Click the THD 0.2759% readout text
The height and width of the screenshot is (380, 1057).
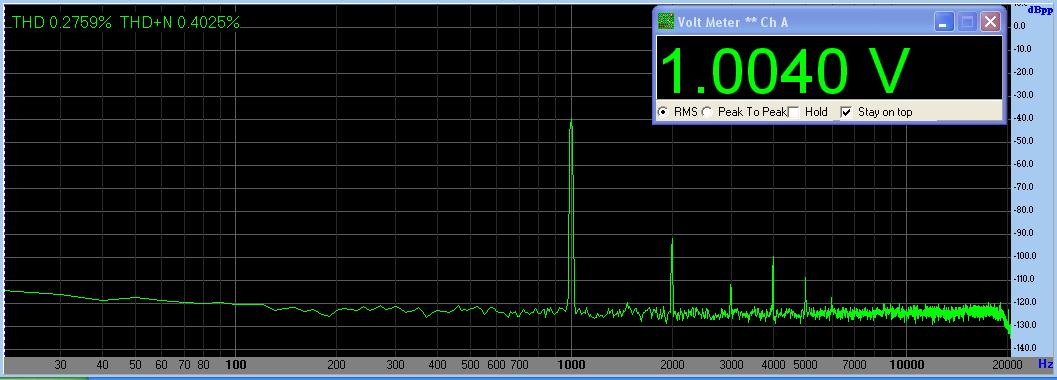61,22
